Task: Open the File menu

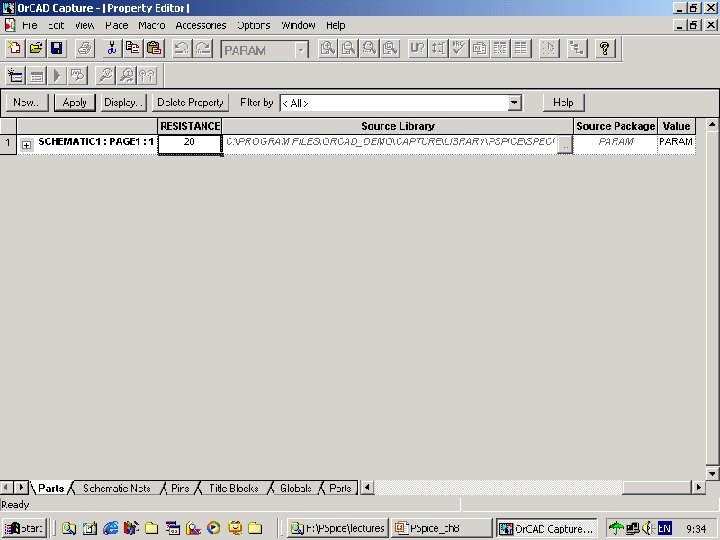Action: click(x=29, y=25)
